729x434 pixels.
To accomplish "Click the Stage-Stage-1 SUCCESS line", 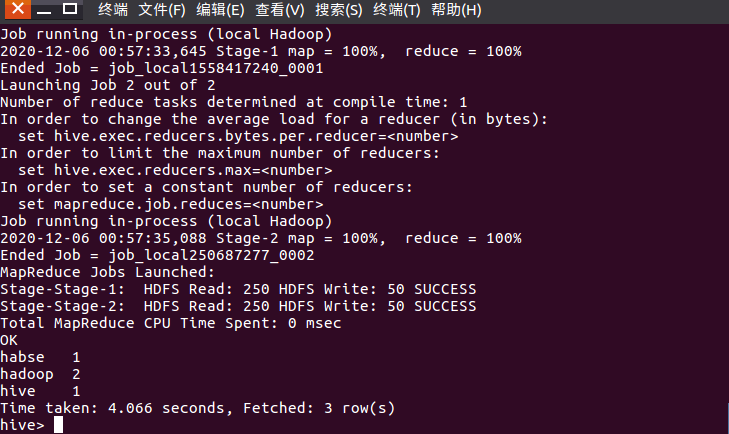I will 238,289.
